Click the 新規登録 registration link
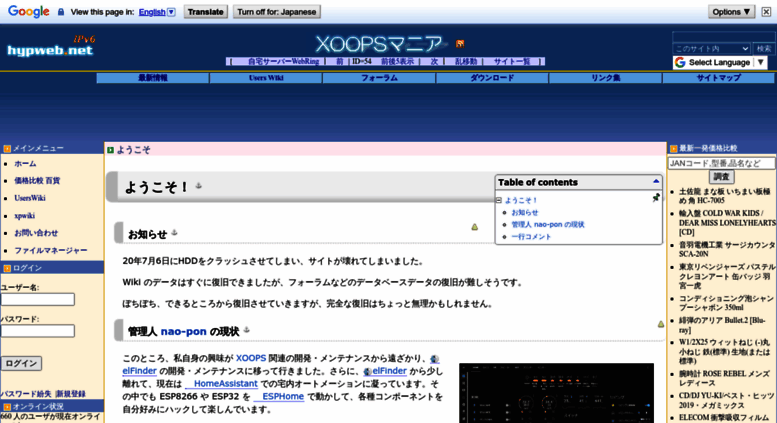 click(x=70, y=394)
